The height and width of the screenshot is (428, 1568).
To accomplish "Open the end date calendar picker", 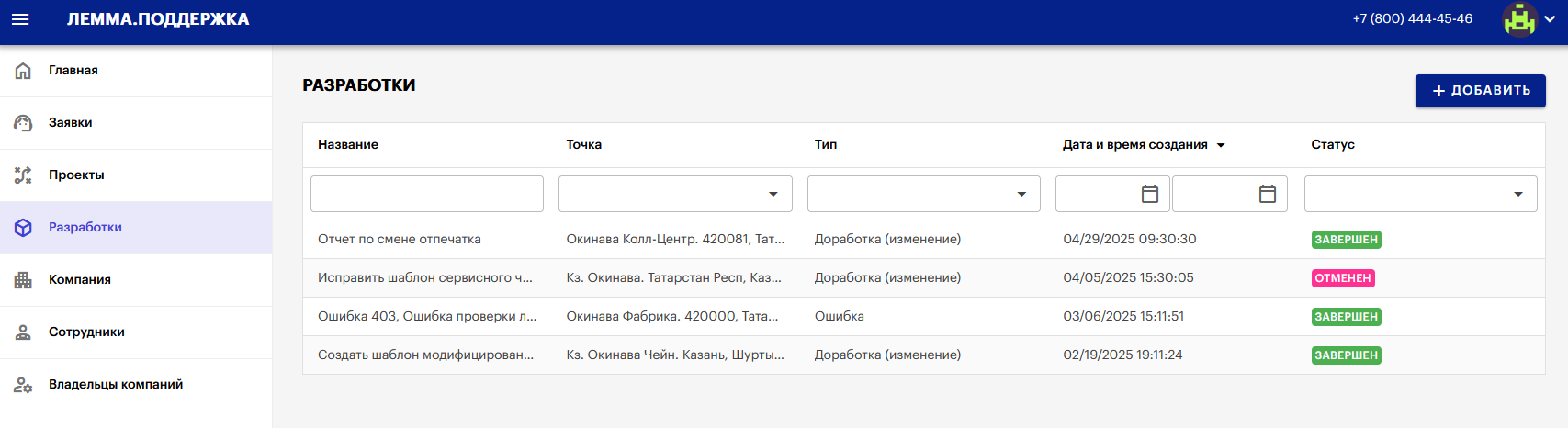I will (x=1267, y=194).
